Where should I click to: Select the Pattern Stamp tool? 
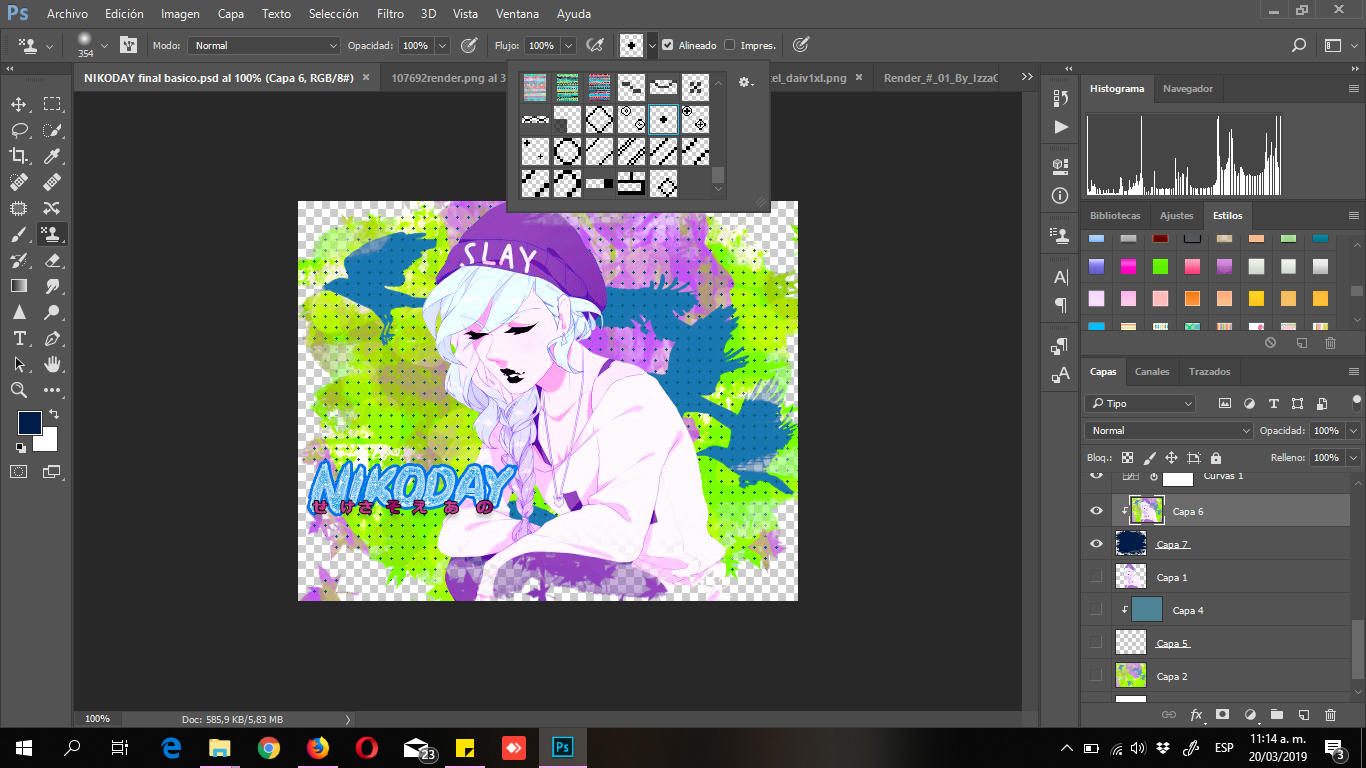52,234
